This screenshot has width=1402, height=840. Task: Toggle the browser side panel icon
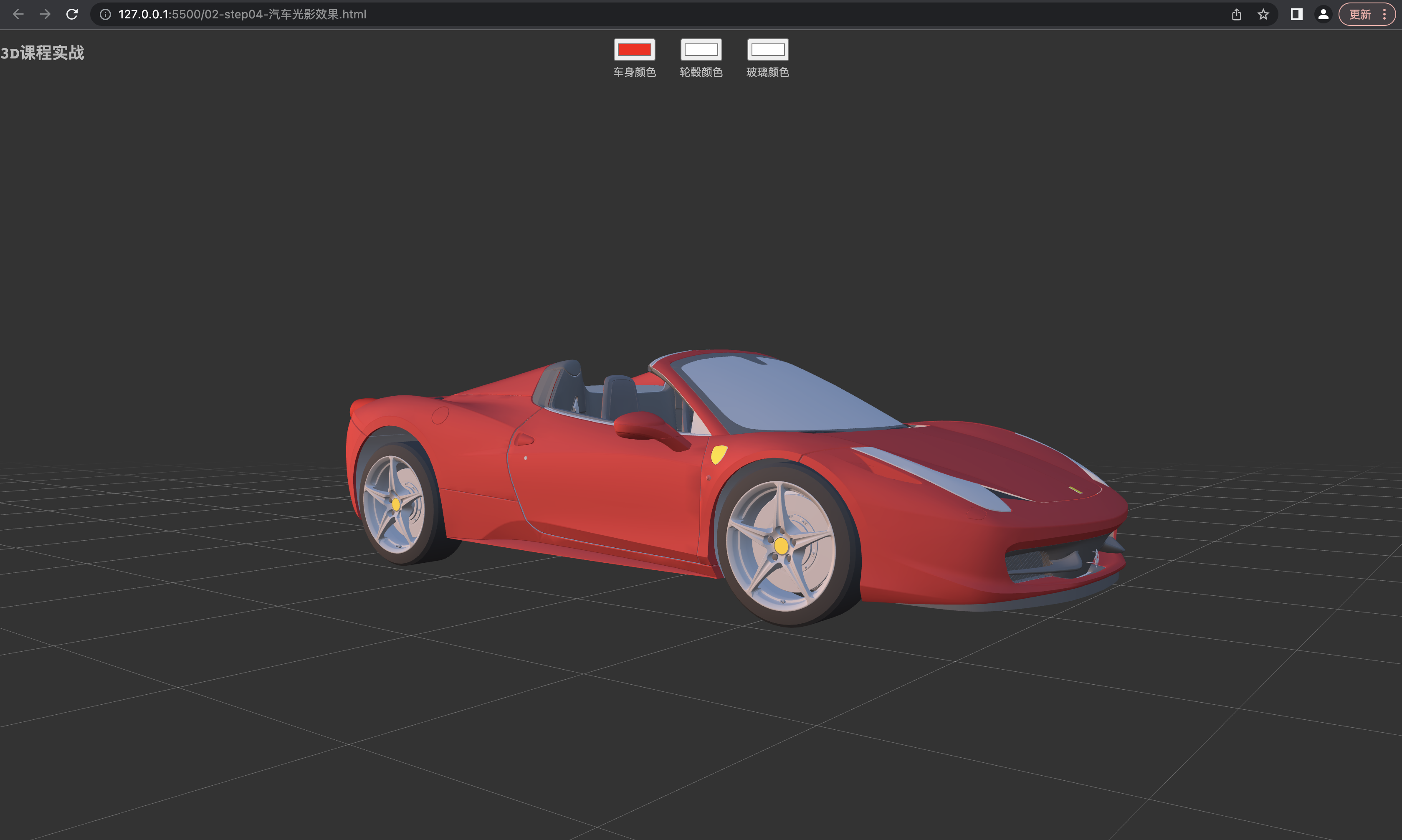click(1296, 14)
